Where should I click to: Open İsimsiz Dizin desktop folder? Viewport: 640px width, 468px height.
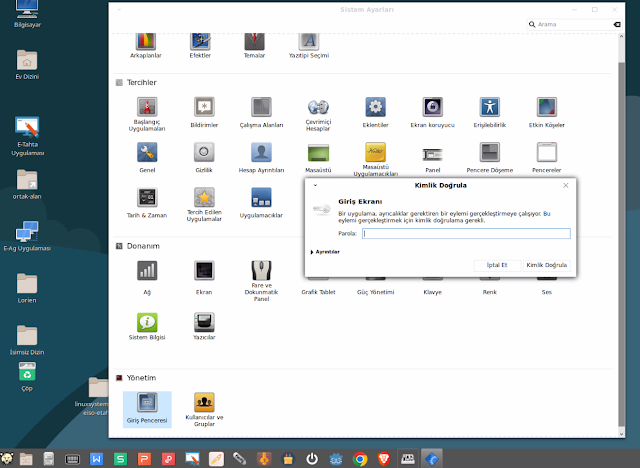[x=27, y=340]
